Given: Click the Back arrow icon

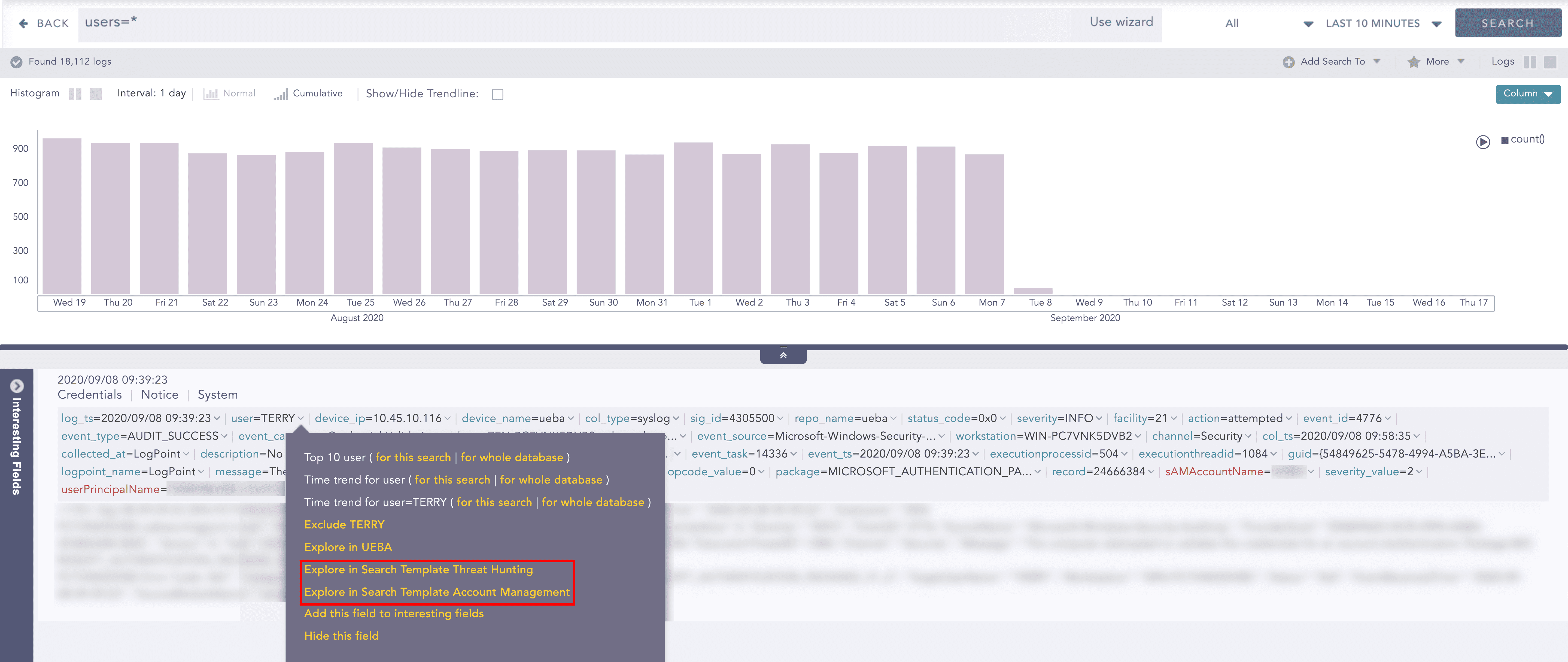Looking at the screenshot, I should [23, 23].
